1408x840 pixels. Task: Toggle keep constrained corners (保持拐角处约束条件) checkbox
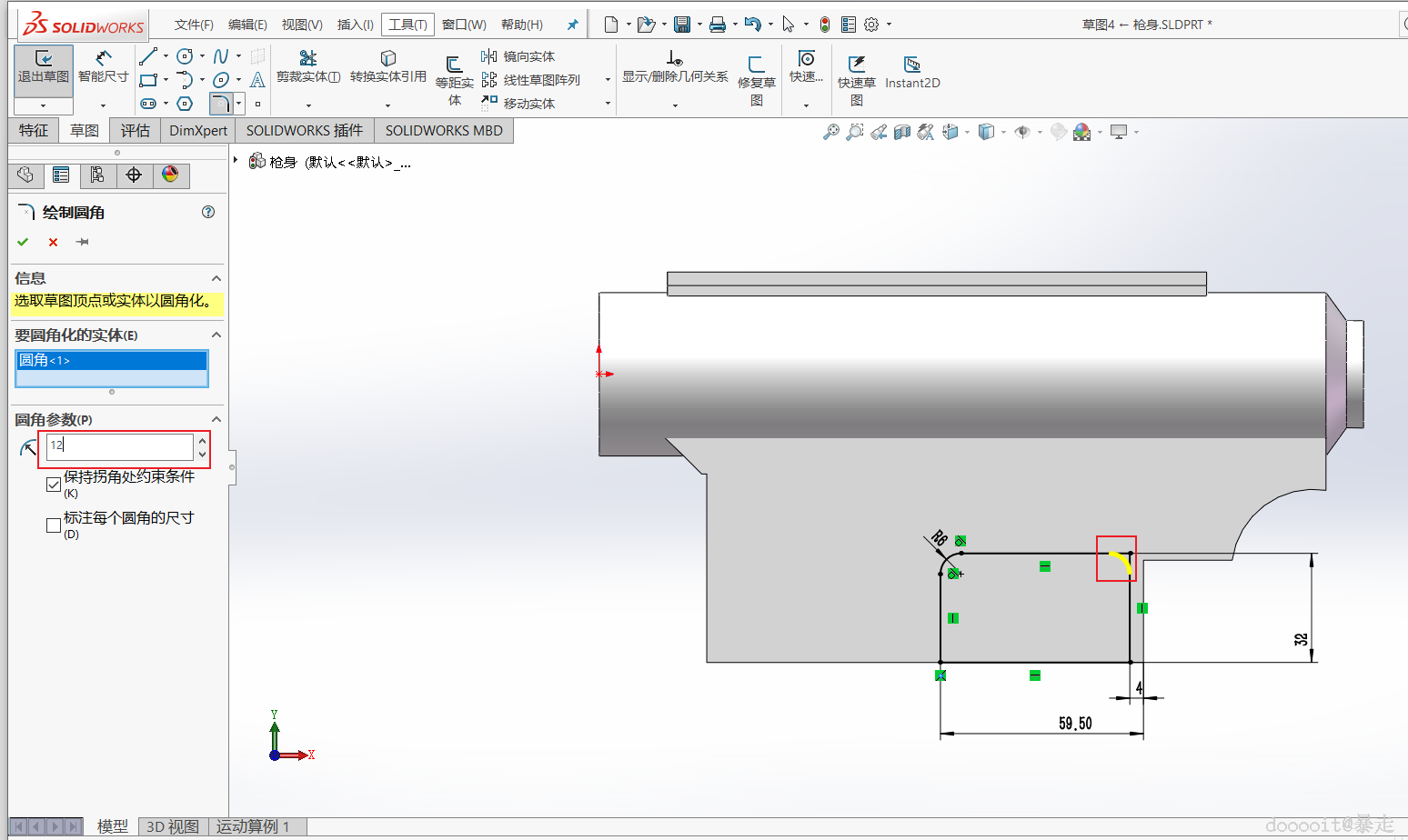coord(54,485)
